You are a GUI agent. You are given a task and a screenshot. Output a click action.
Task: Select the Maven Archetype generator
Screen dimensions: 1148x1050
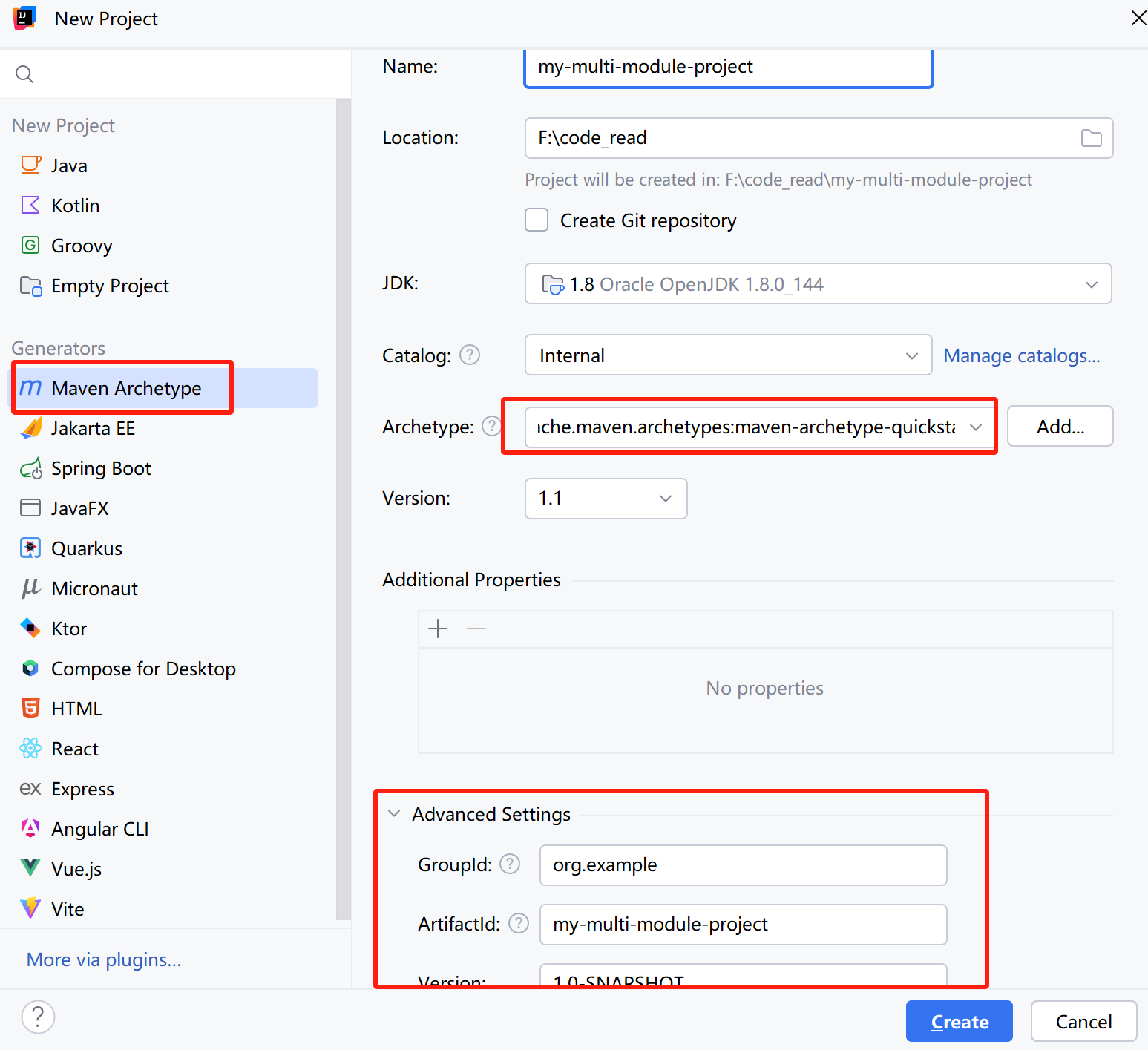coord(163,388)
